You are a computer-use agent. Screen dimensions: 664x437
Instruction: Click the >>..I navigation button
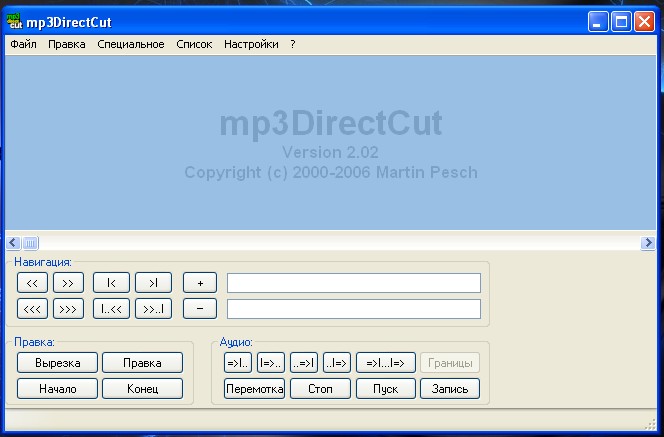coord(153,309)
